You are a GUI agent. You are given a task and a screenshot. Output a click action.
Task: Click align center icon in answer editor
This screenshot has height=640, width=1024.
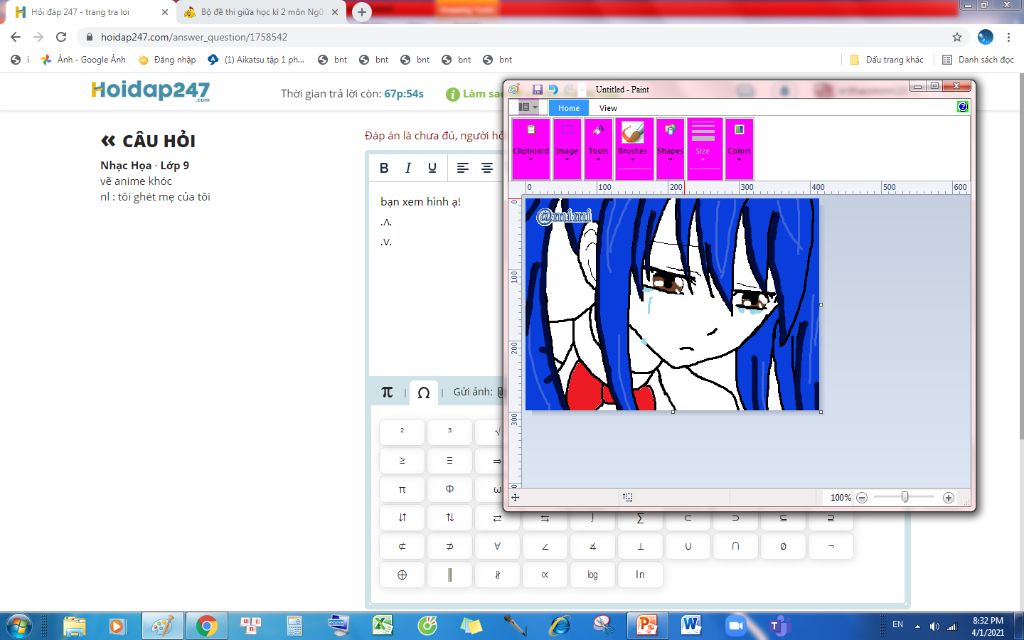point(487,168)
